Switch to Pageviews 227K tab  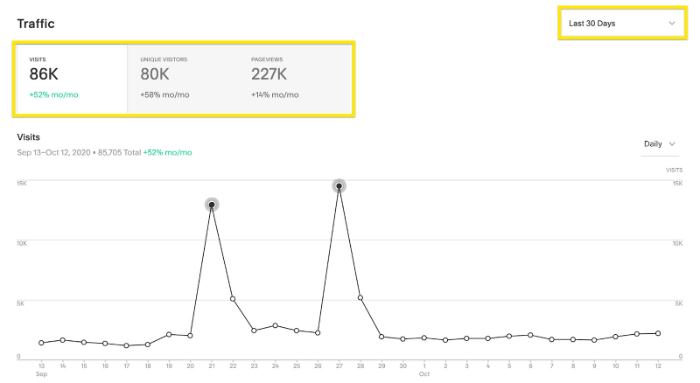[295, 79]
